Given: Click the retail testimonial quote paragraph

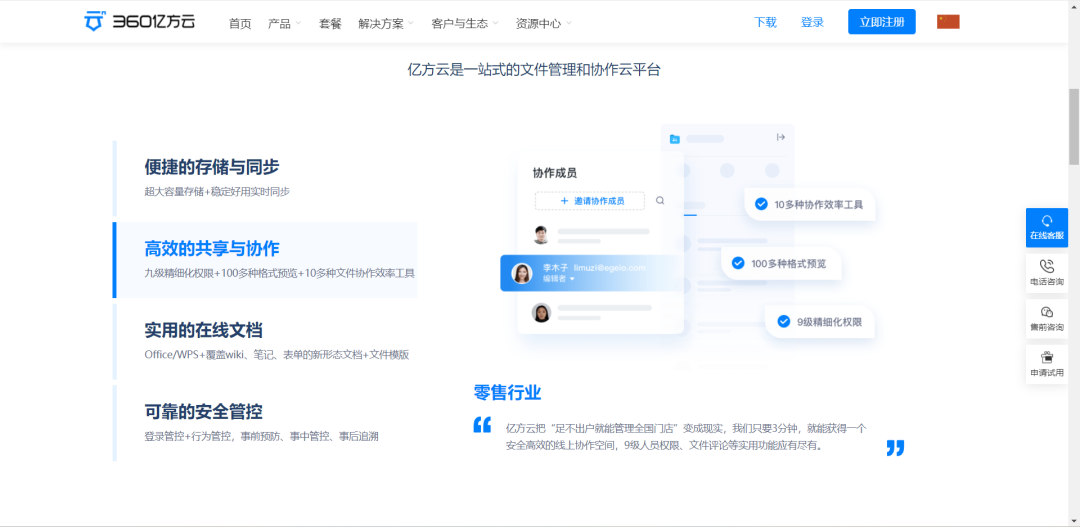Looking at the screenshot, I should [x=686, y=437].
